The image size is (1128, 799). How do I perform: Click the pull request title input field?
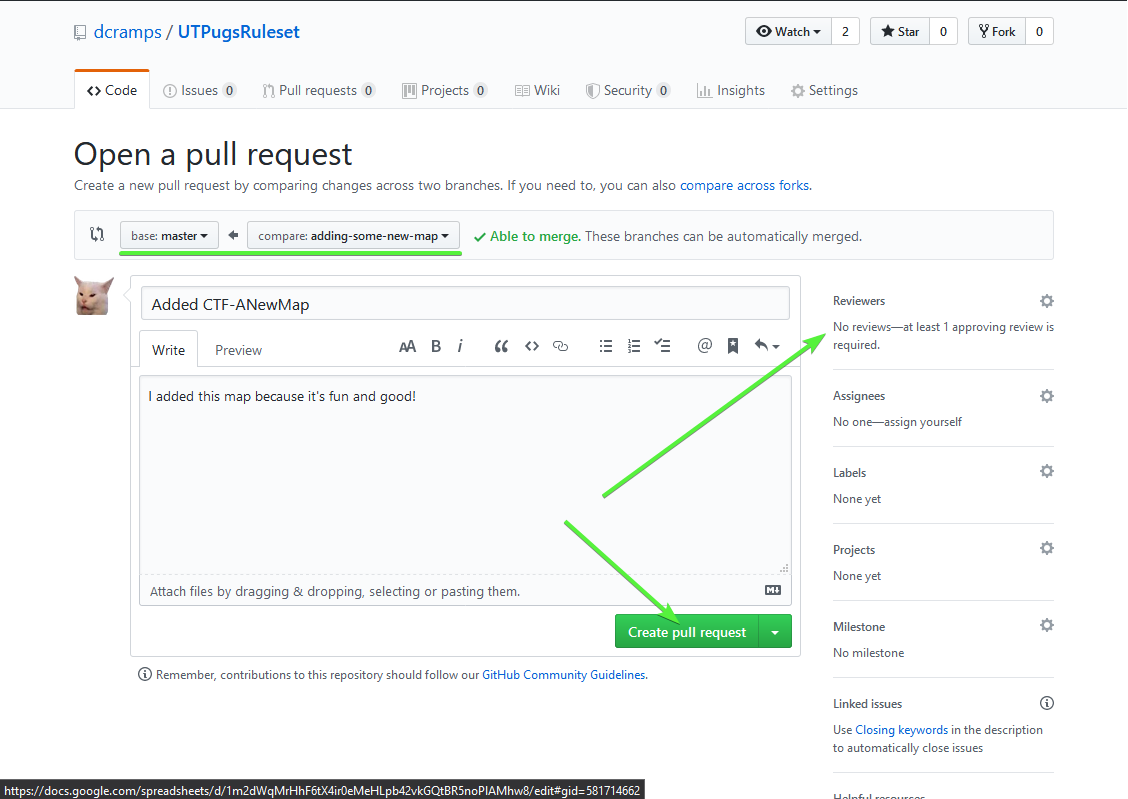tap(465, 303)
